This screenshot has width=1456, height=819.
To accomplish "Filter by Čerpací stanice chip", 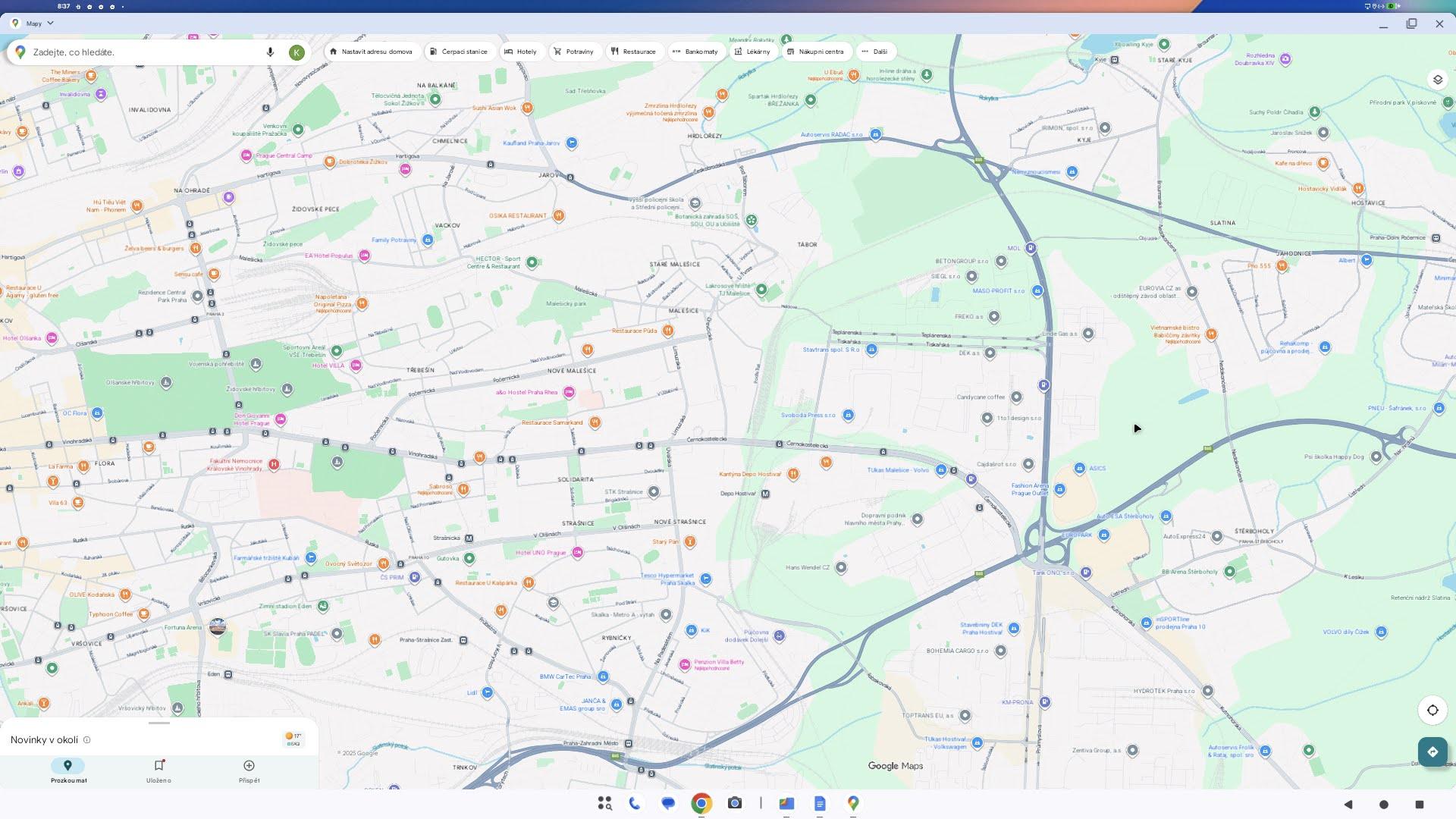I will tap(459, 52).
